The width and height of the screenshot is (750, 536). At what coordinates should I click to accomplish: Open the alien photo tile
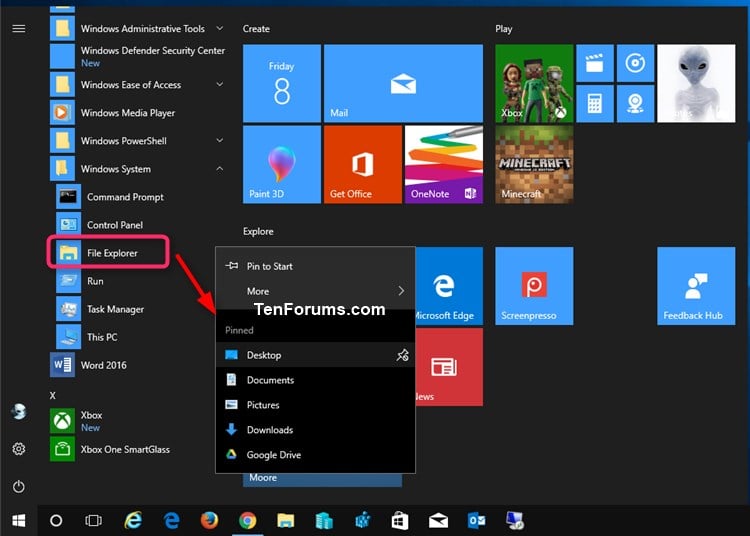696,83
